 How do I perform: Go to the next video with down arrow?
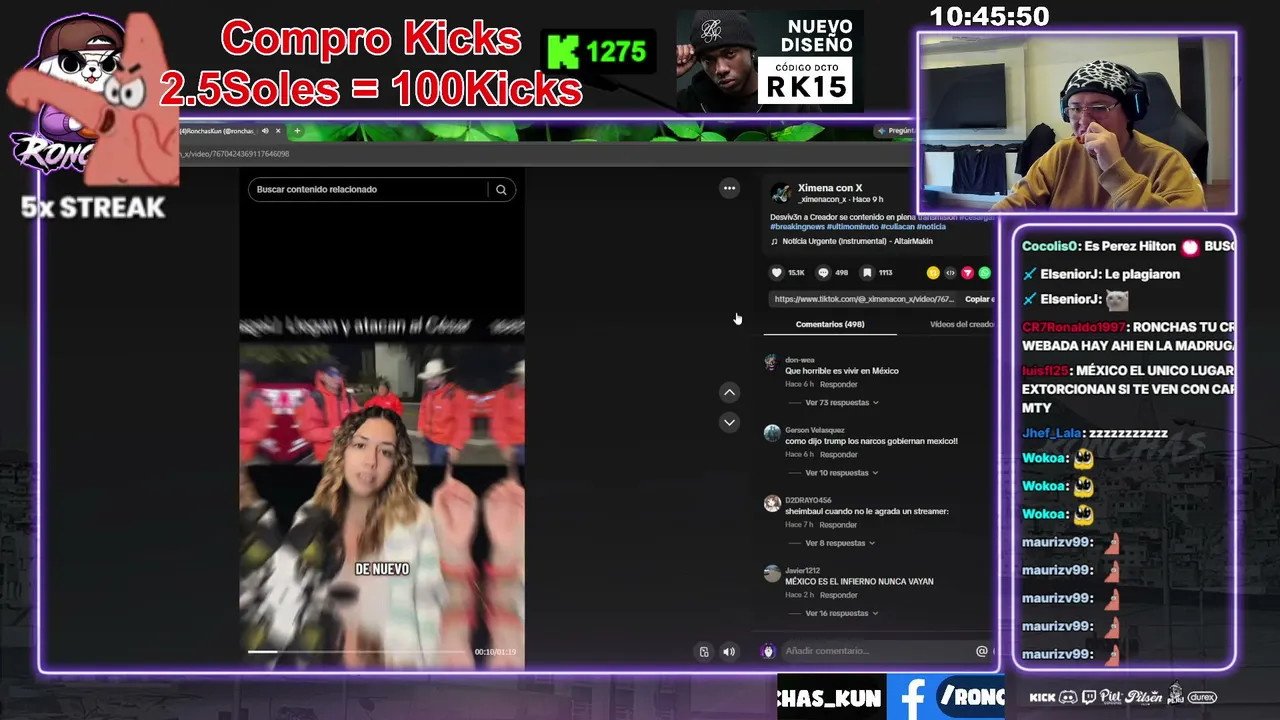point(729,423)
